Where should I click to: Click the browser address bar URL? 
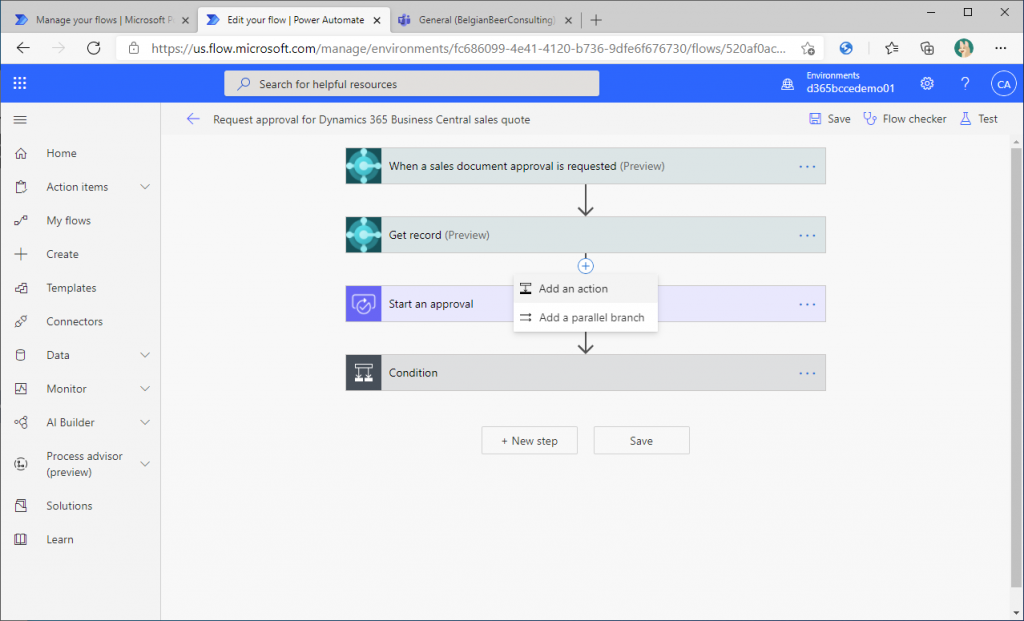(468, 48)
